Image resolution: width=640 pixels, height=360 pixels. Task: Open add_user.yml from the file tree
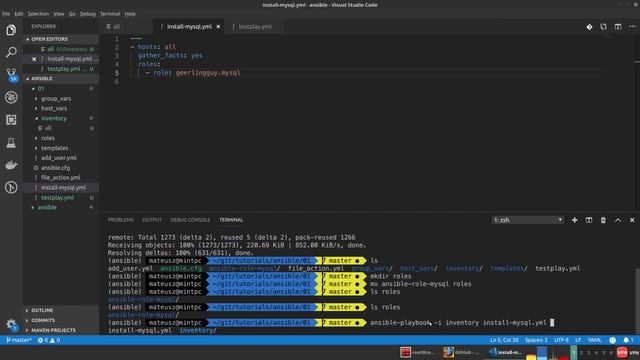pyautogui.click(x=58, y=158)
